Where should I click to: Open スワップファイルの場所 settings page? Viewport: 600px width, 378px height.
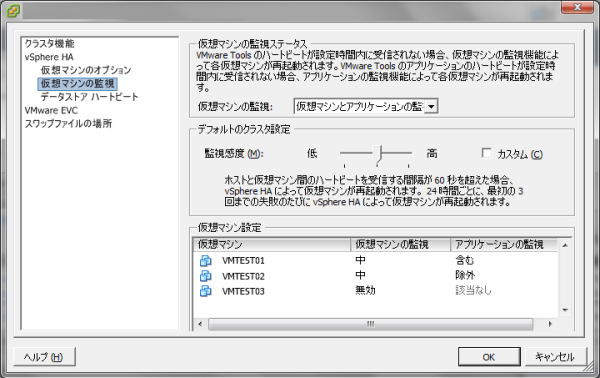click(x=68, y=124)
